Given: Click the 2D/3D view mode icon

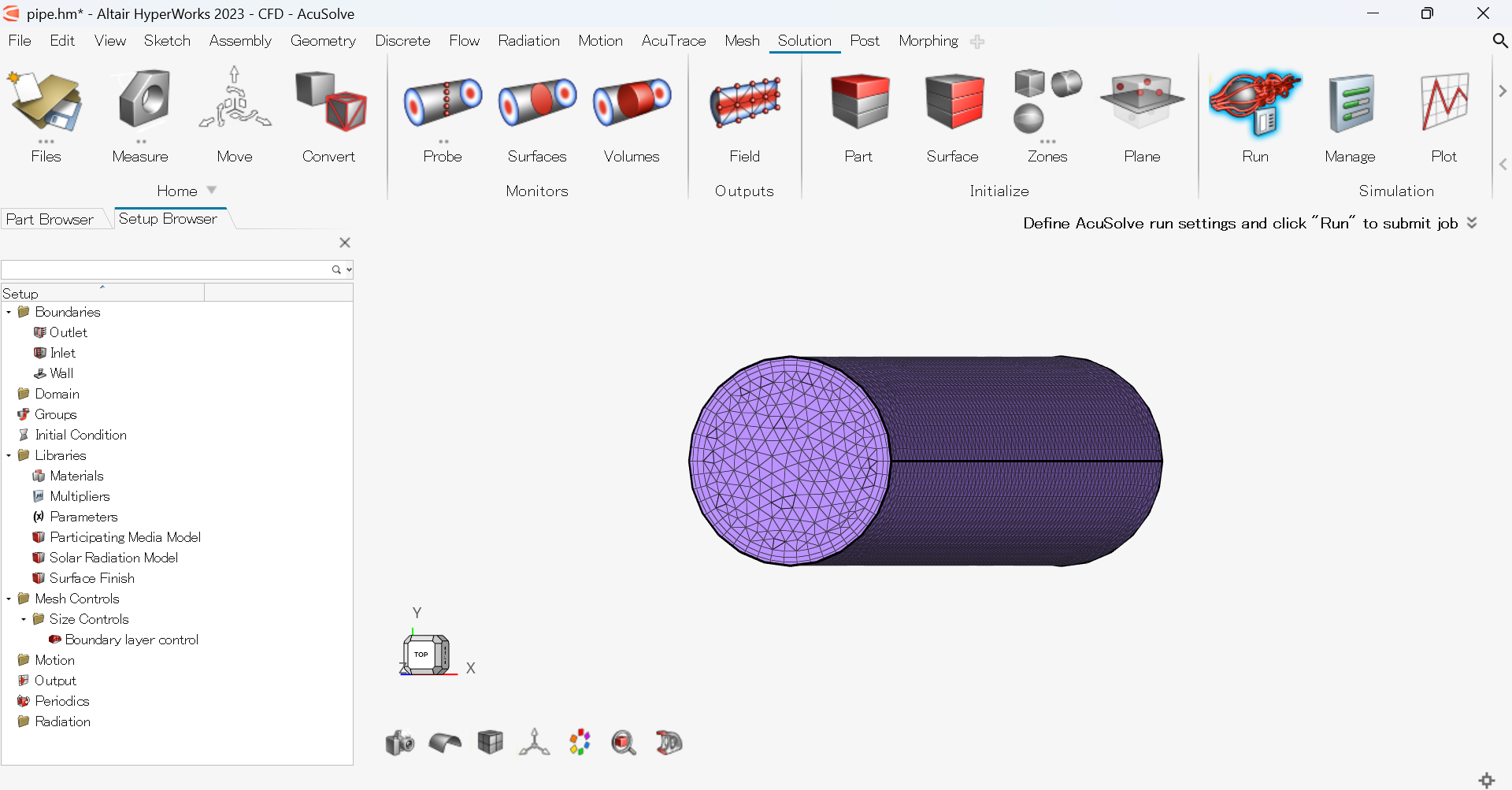Looking at the screenshot, I should point(669,742).
